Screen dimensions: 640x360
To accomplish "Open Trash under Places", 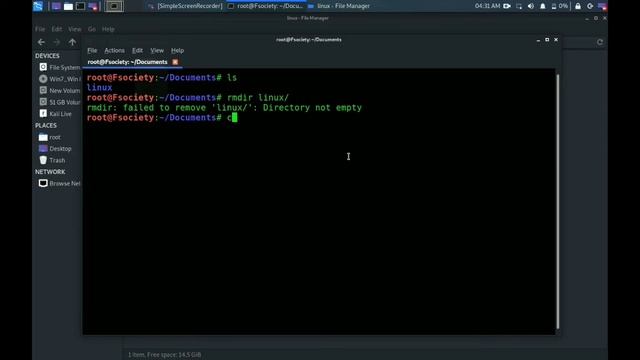I will [52, 160].
